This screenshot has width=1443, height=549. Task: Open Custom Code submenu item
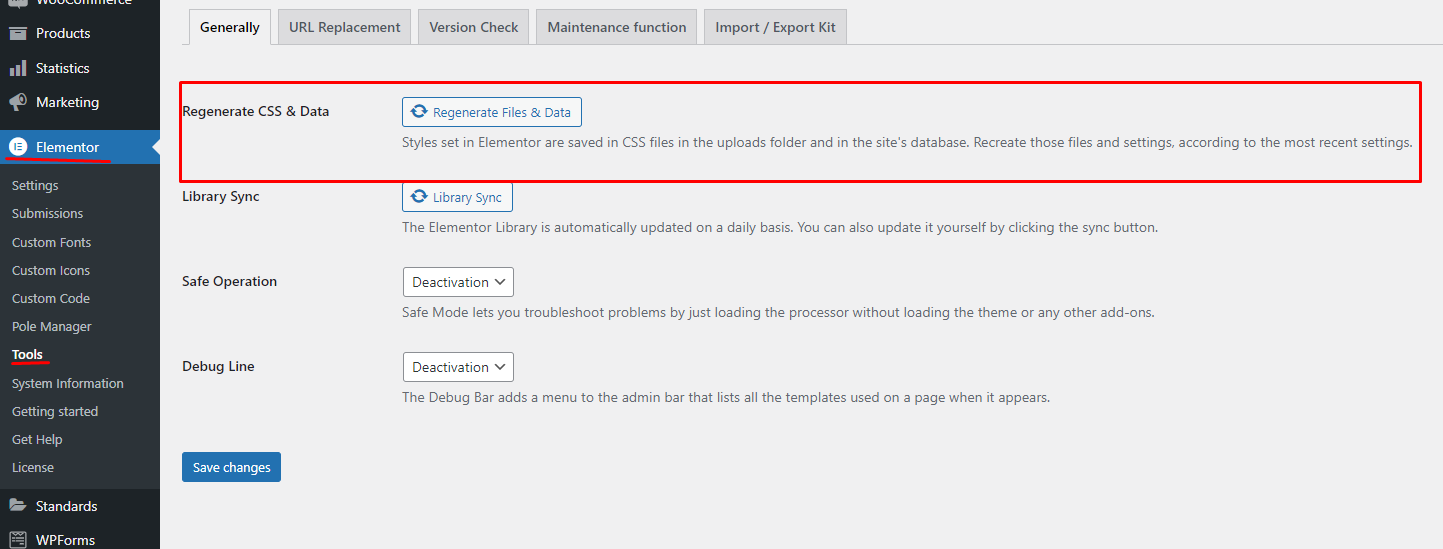point(51,298)
